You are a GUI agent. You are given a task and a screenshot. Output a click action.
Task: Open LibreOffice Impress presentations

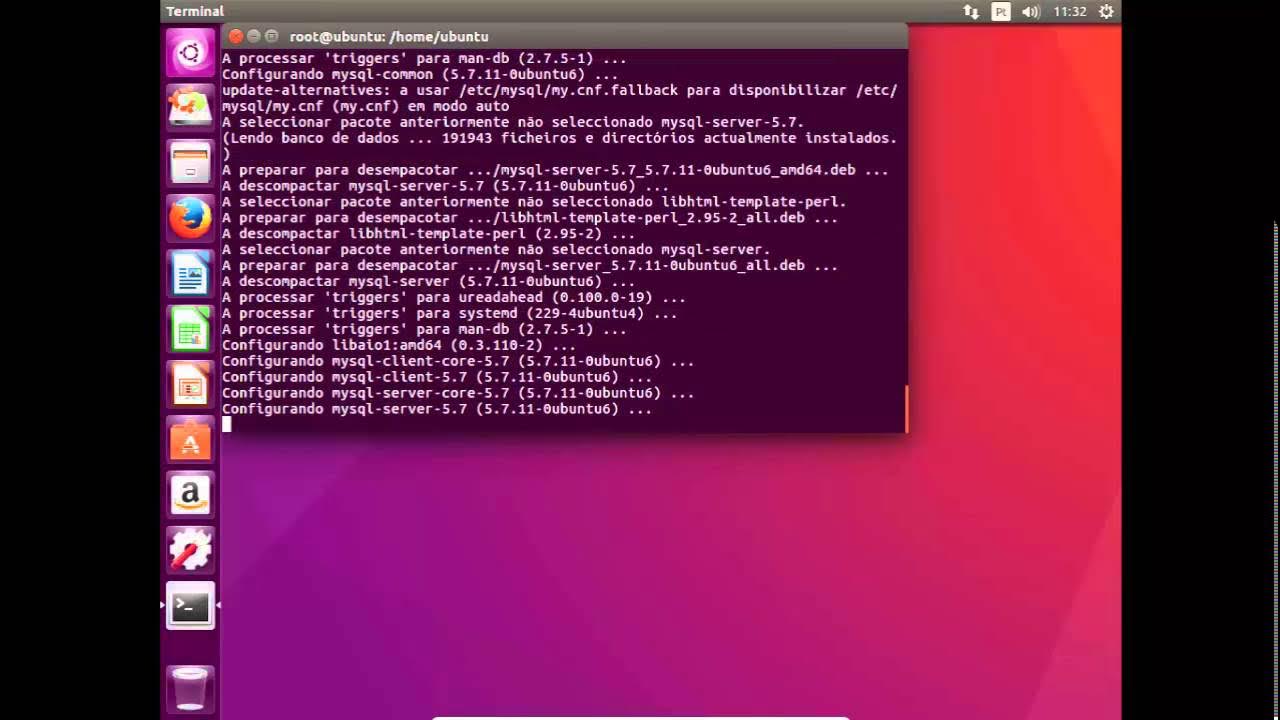tap(190, 383)
